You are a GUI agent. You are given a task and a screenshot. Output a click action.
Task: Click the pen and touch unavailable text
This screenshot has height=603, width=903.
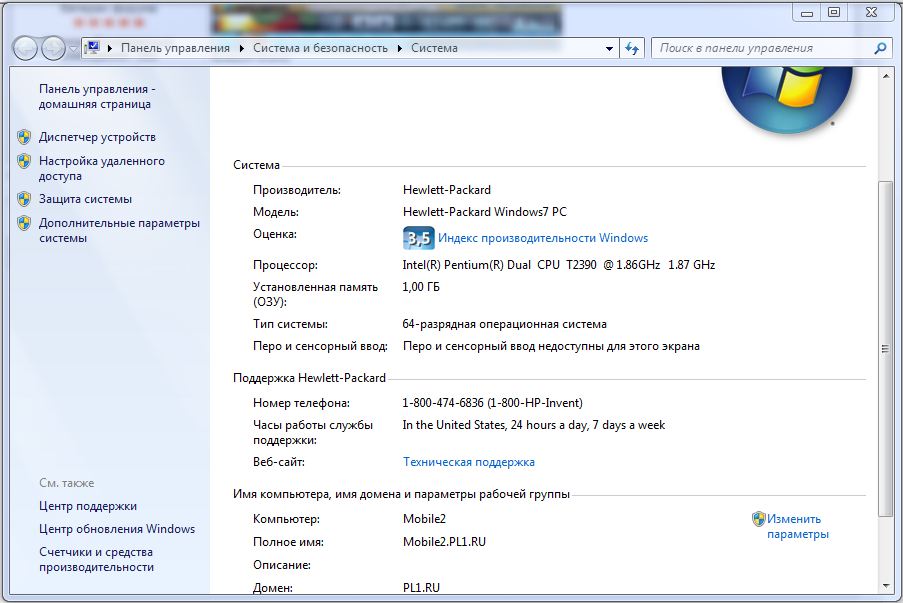[x=552, y=346]
